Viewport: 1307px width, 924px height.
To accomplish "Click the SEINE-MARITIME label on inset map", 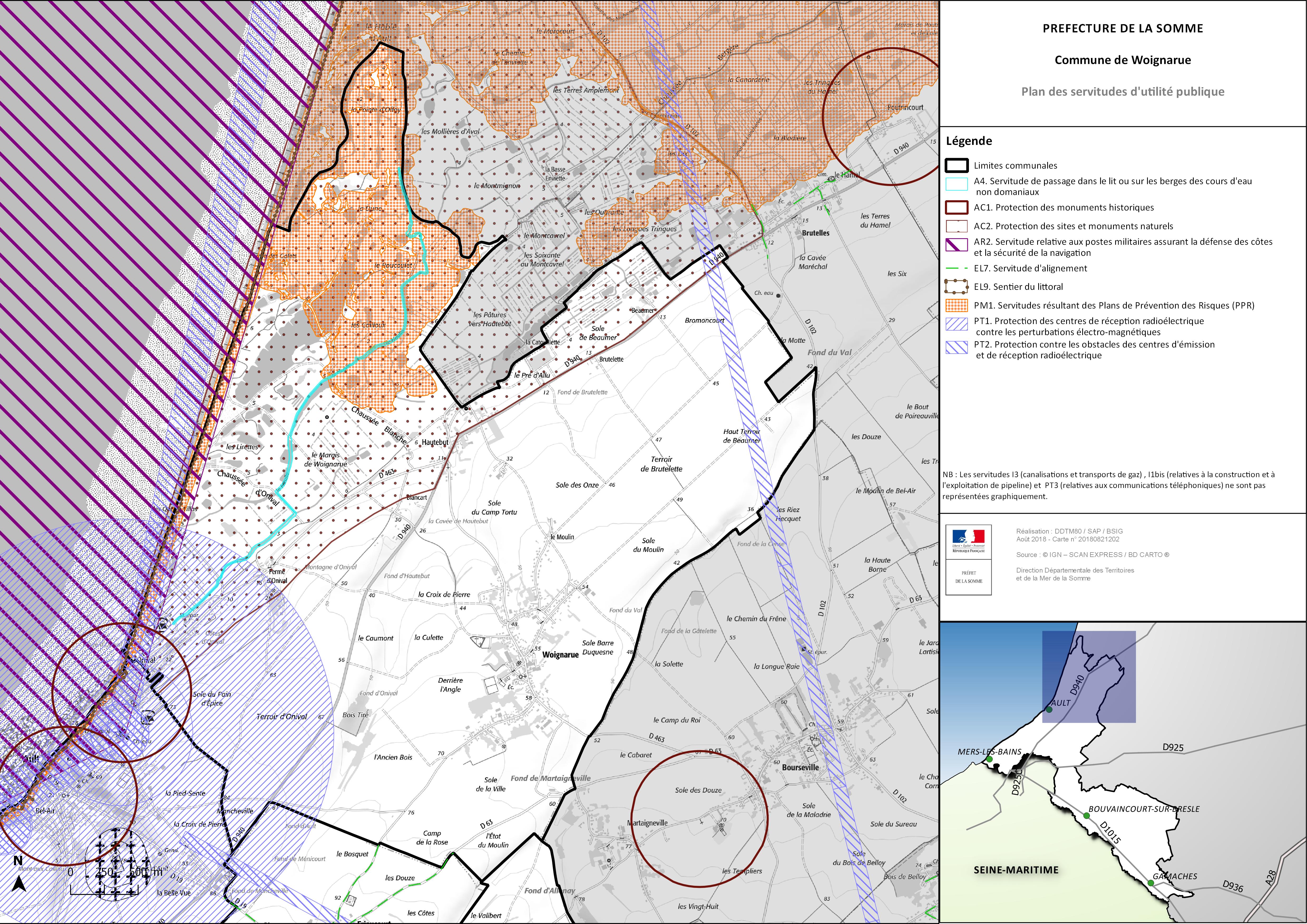I will 1016,870.
